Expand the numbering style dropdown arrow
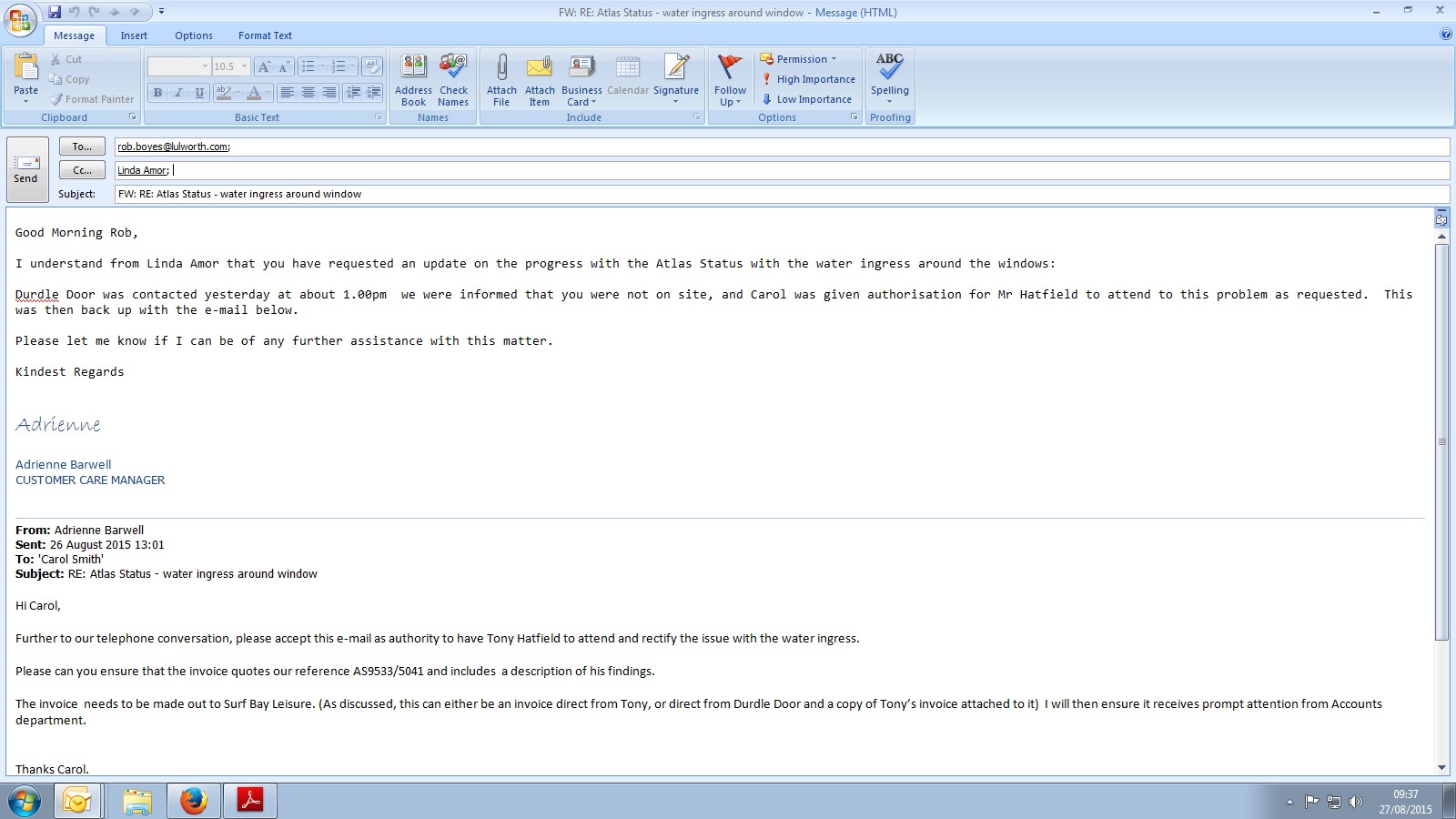The image size is (1456, 819). coord(352,66)
